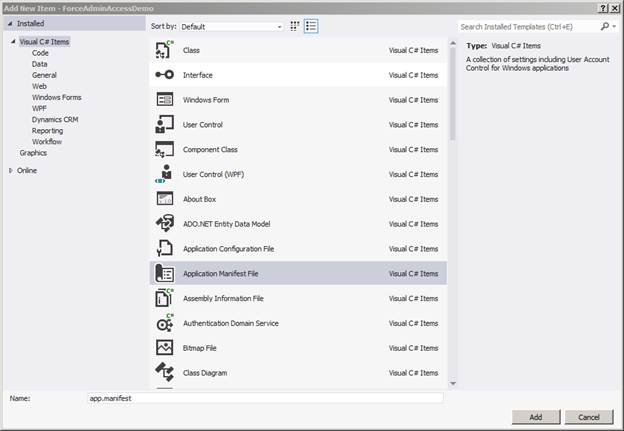Pick the Class Diagram template icon
The width and height of the screenshot is (624, 431).
[x=165, y=373]
